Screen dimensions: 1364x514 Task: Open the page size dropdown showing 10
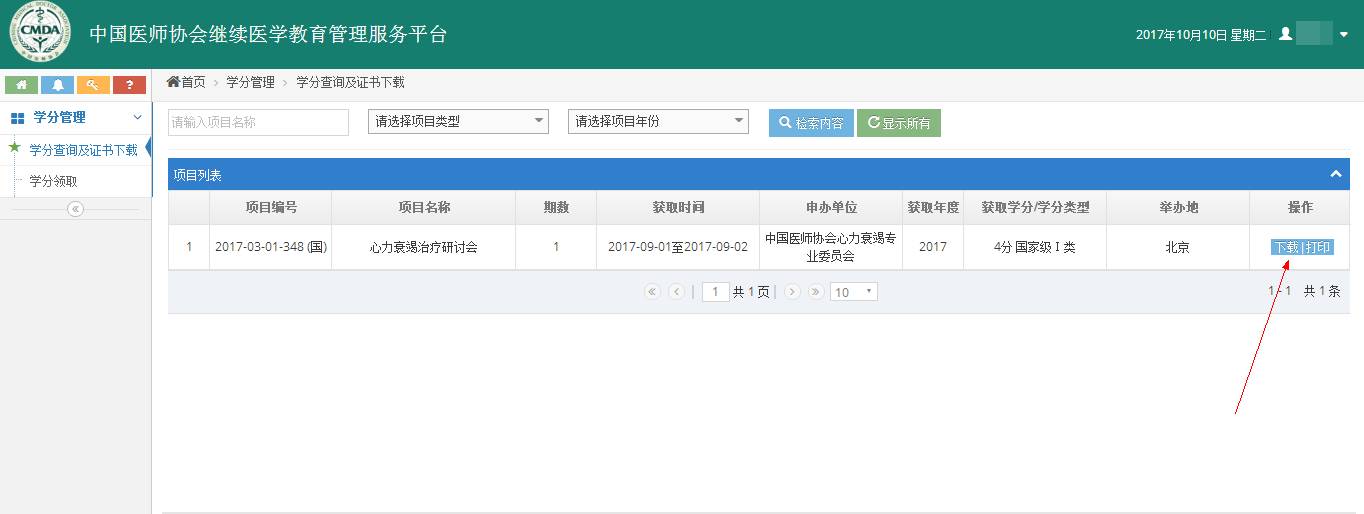[x=854, y=292]
